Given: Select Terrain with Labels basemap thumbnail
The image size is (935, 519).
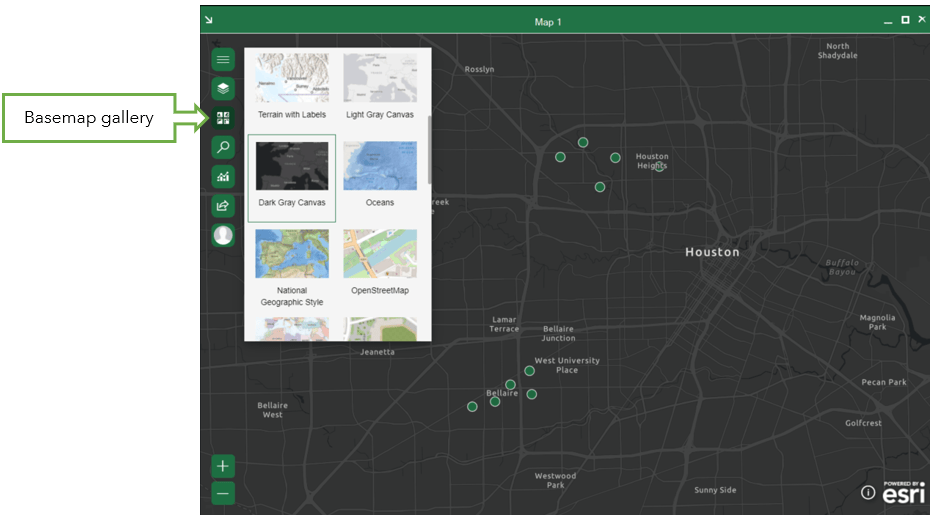Looking at the screenshot, I should coord(292,78).
